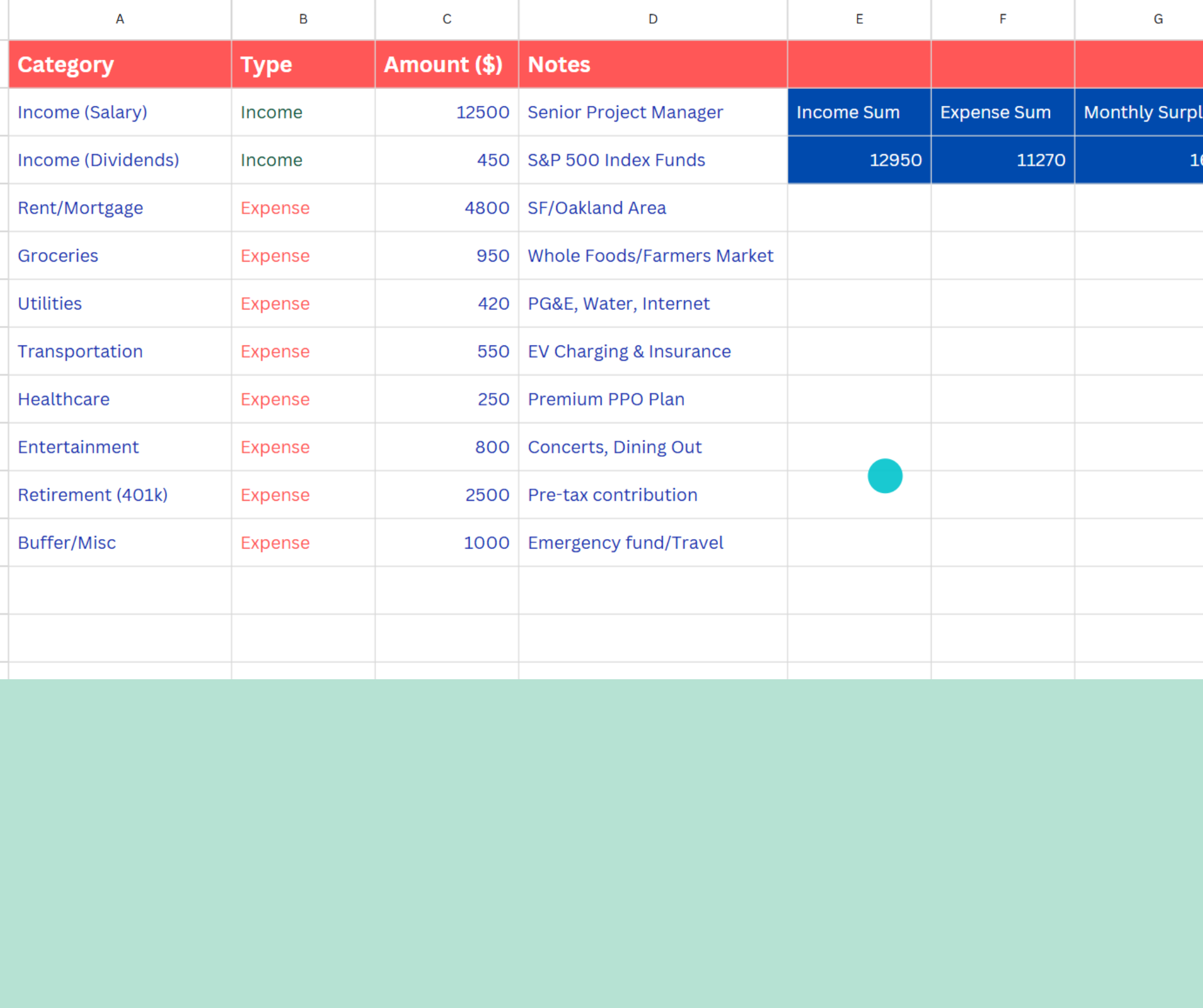Click the Type cell for Income (Dividends)

[x=303, y=160]
